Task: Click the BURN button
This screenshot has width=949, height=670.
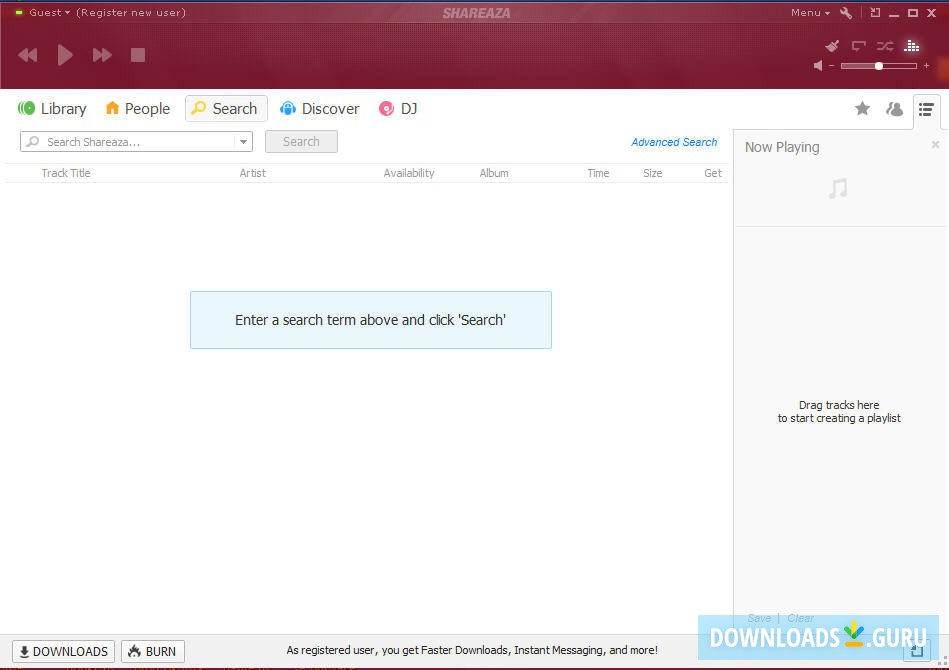Action: pos(153,651)
